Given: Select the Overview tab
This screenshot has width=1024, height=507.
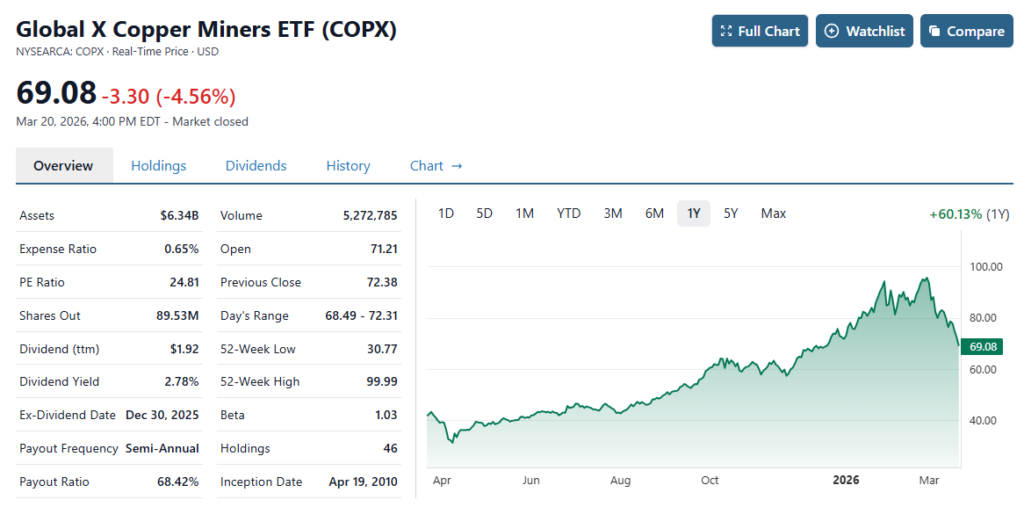Looking at the screenshot, I should pyautogui.click(x=64, y=166).
